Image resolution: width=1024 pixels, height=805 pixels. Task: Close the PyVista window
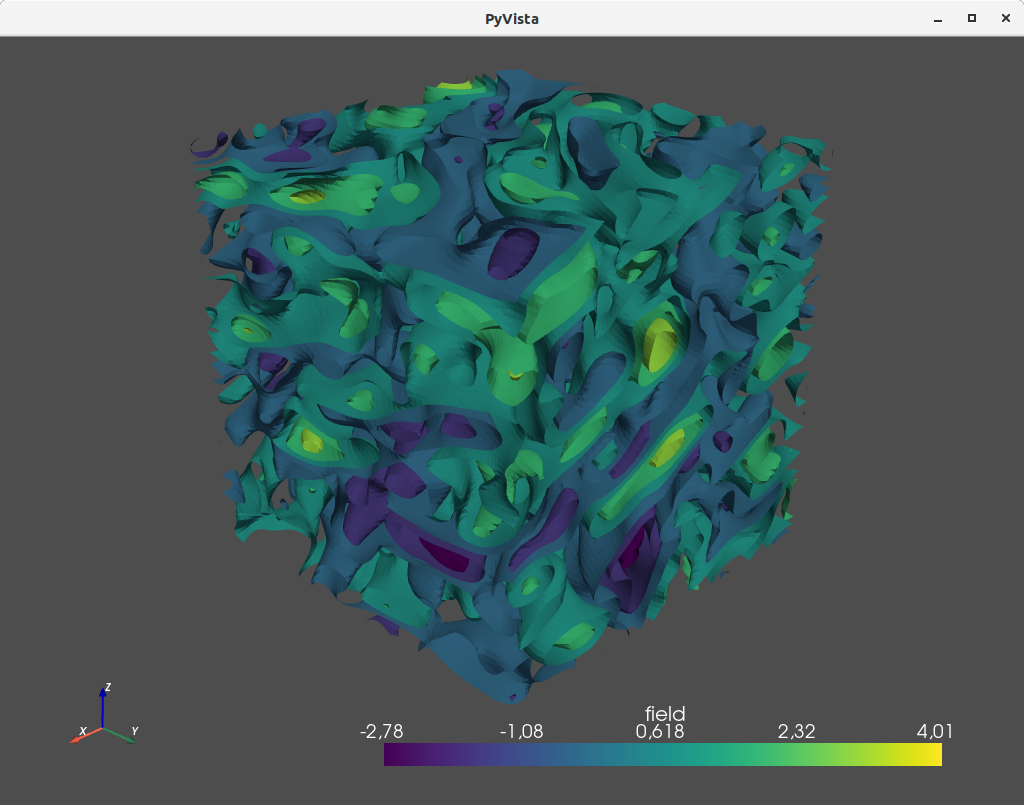click(x=1003, y=18)
